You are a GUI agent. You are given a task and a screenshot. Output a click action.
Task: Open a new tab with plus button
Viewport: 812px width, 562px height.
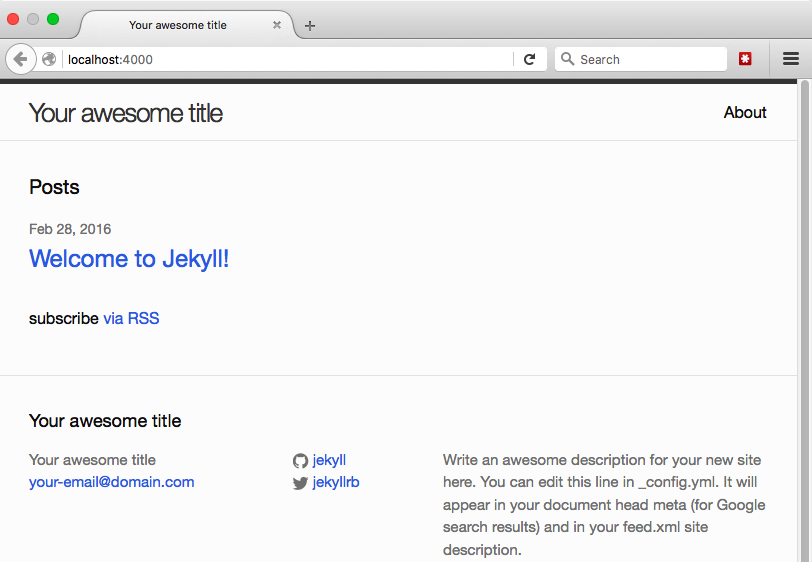point(310,26)
